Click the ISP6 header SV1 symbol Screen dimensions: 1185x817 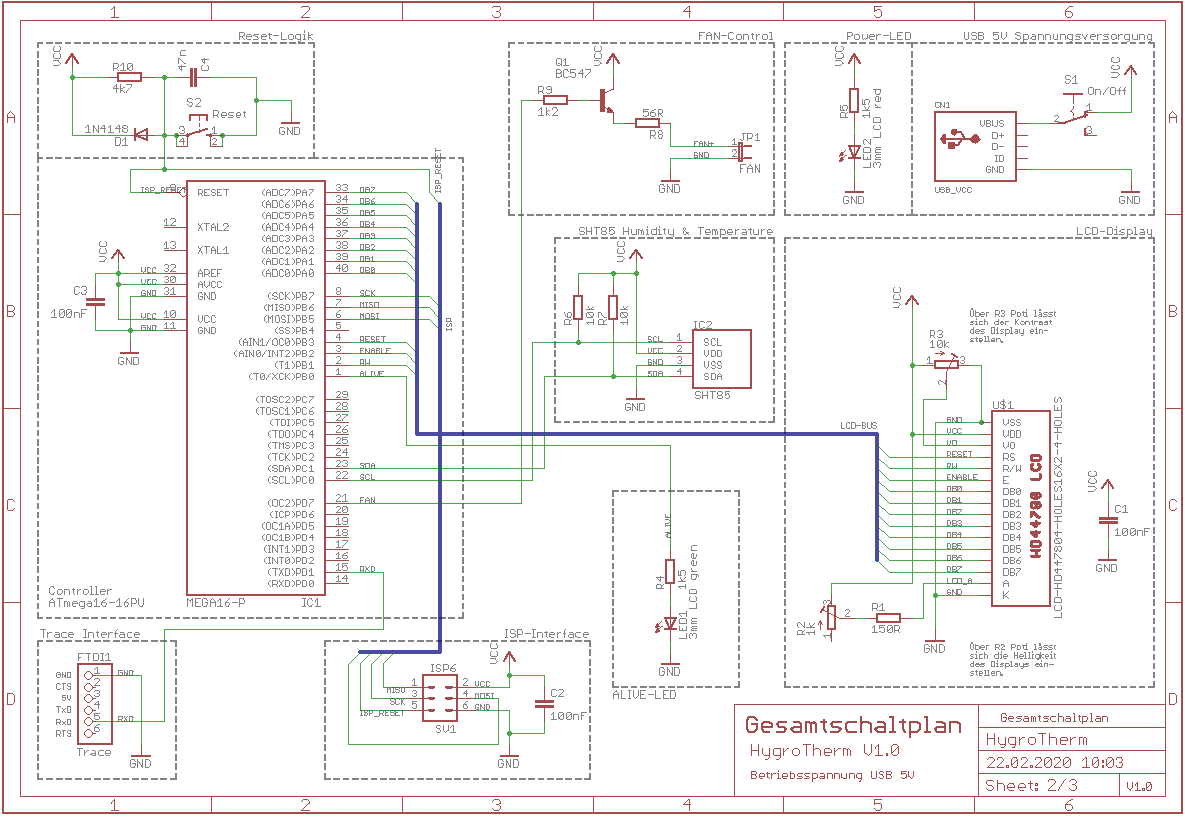(x=439, y=698)
